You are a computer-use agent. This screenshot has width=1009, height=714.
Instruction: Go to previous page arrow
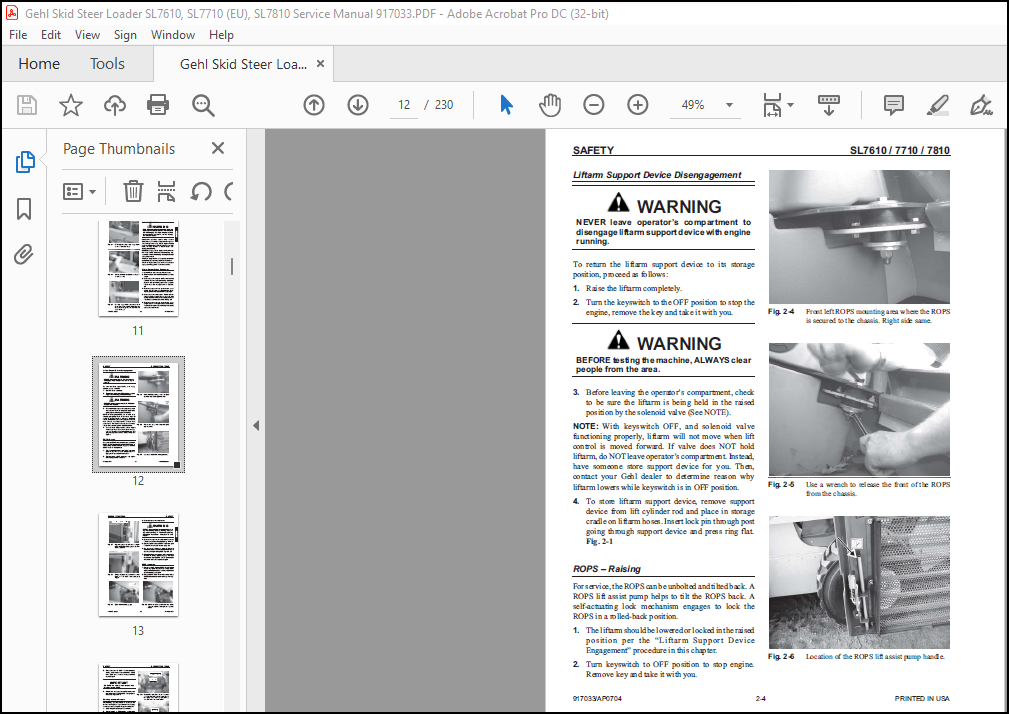pyautogui.click(x=314, y=105)
